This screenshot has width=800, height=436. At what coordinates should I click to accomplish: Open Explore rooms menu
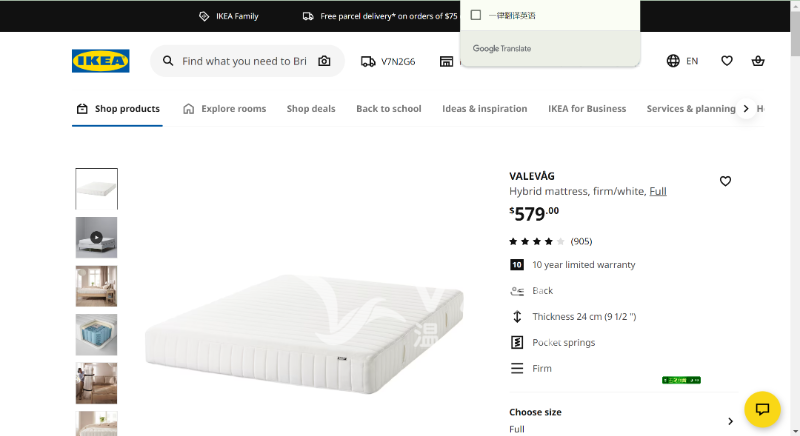224,108
